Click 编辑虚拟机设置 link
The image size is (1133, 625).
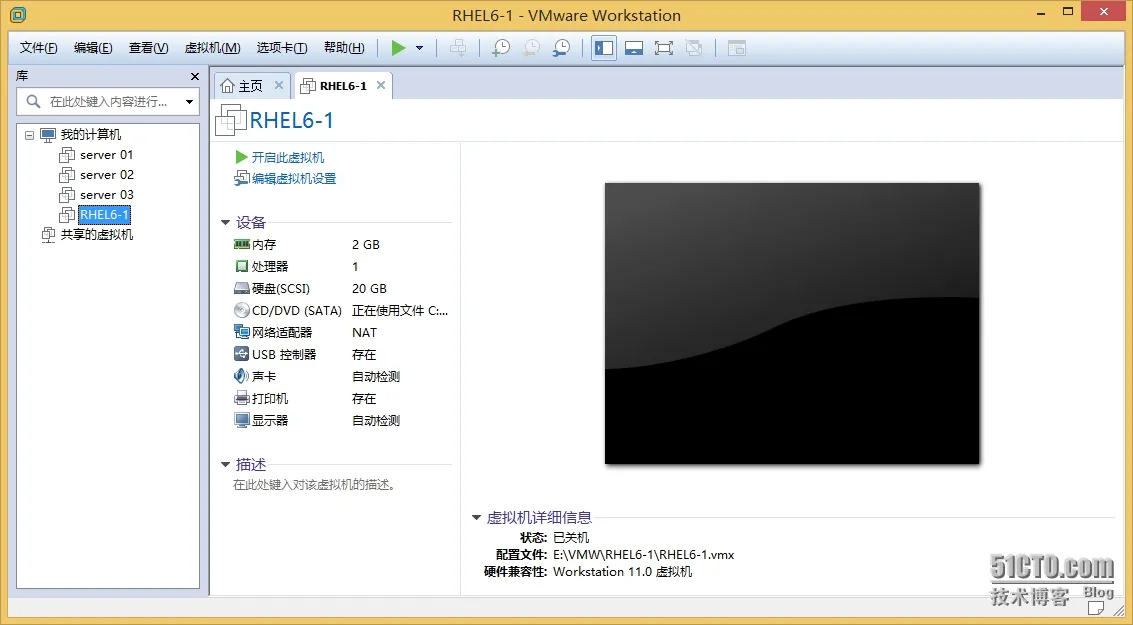pyautogui.click(x=293, y=178)
